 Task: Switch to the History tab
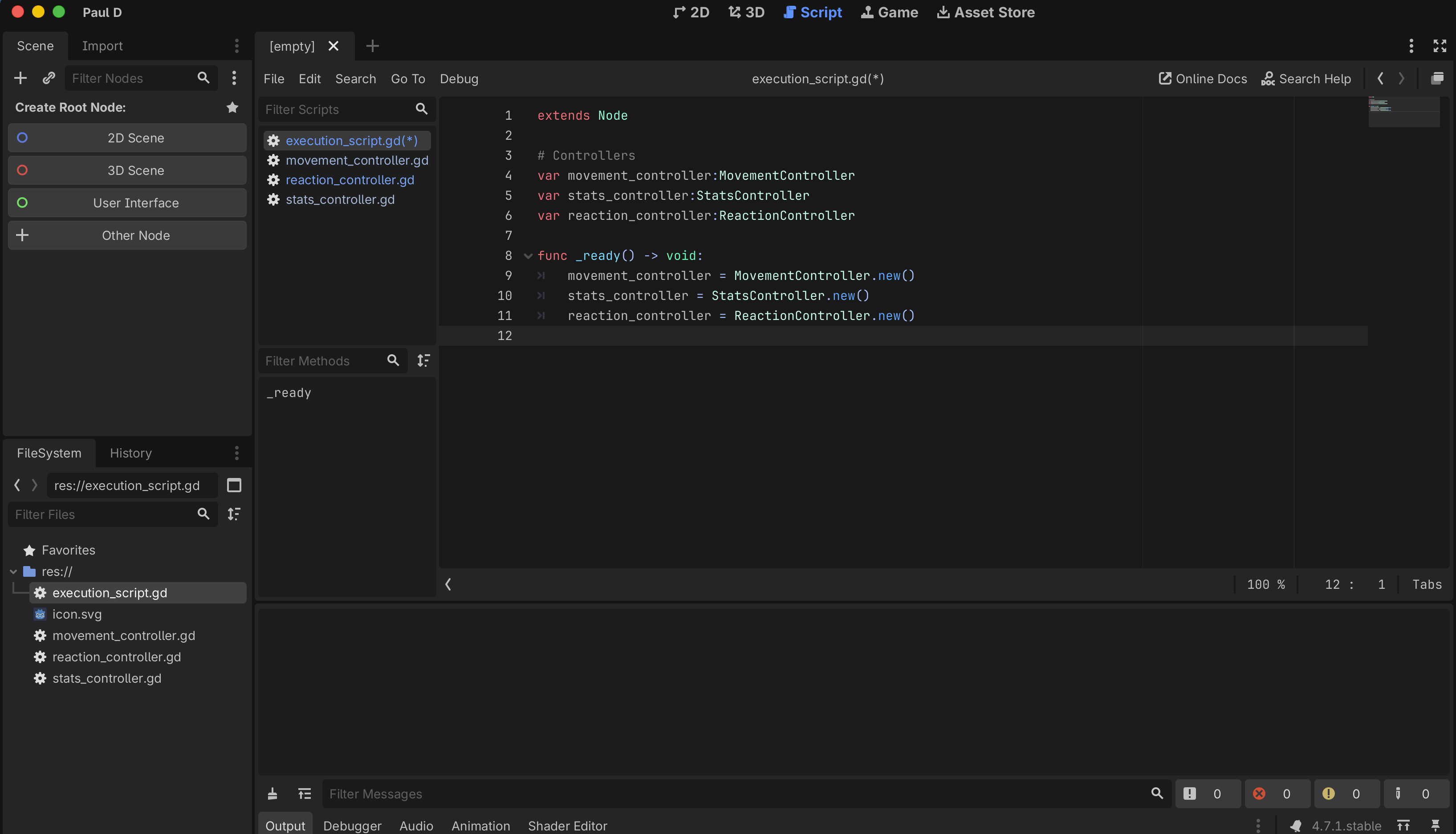pyautogui.click(x=130, y=453)
